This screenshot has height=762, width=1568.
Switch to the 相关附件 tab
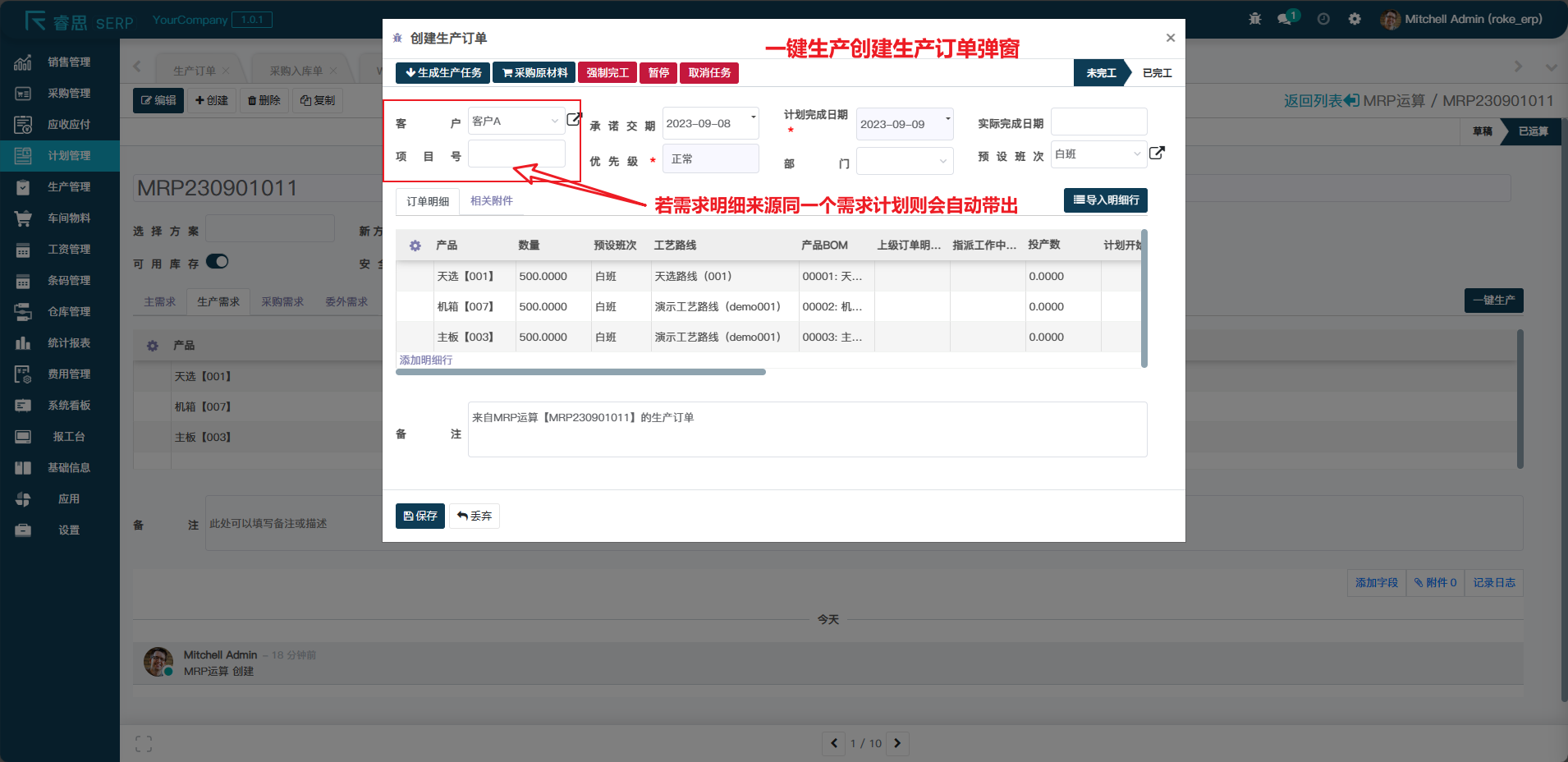pyautogui.click(x=491, y=201)
